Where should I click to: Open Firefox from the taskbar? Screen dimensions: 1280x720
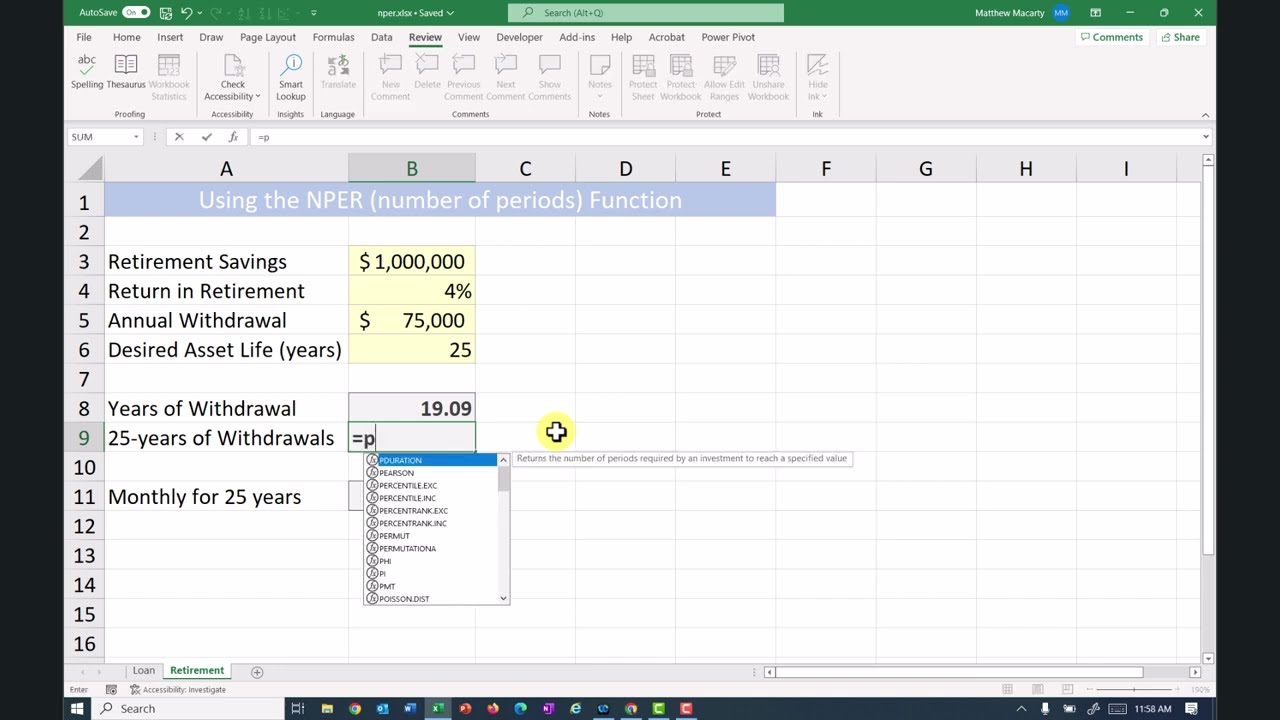[x=493, y=709]
